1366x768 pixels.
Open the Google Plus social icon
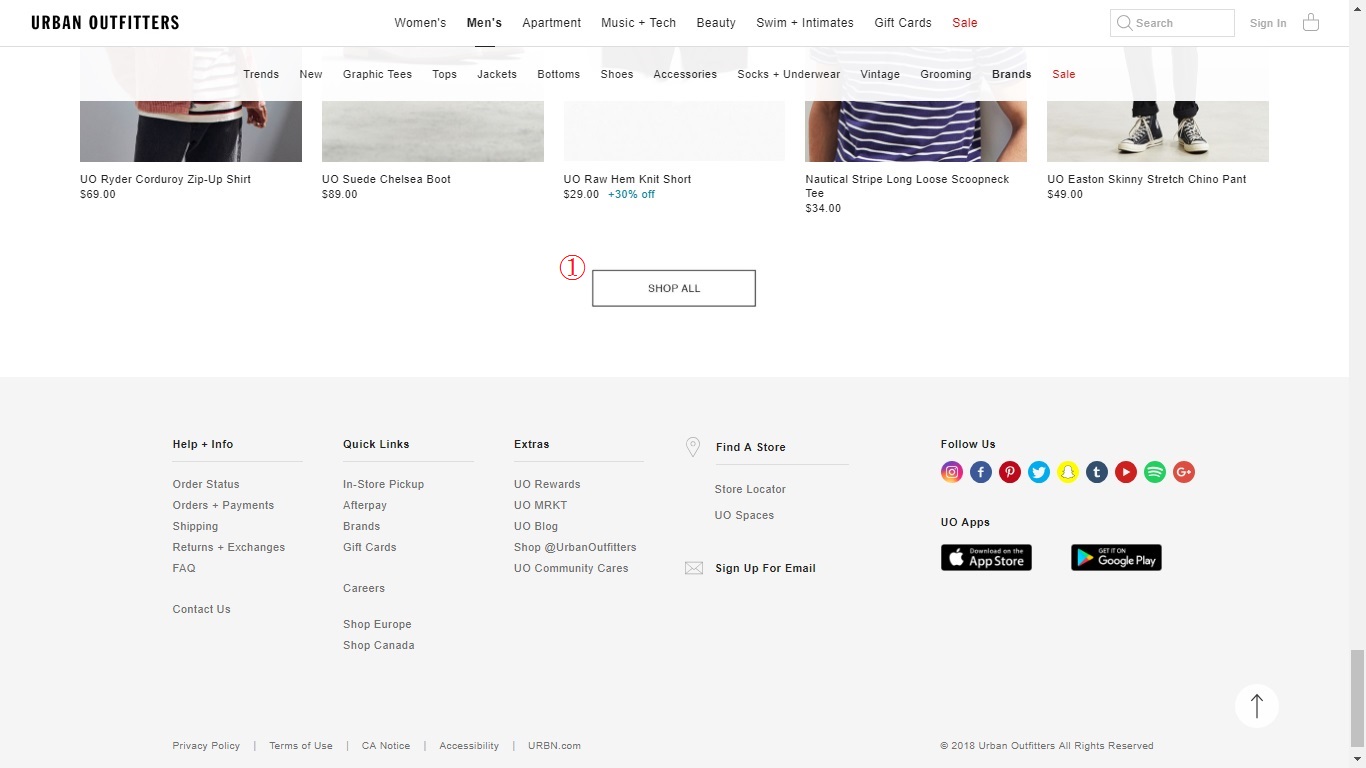[1184, 472]
